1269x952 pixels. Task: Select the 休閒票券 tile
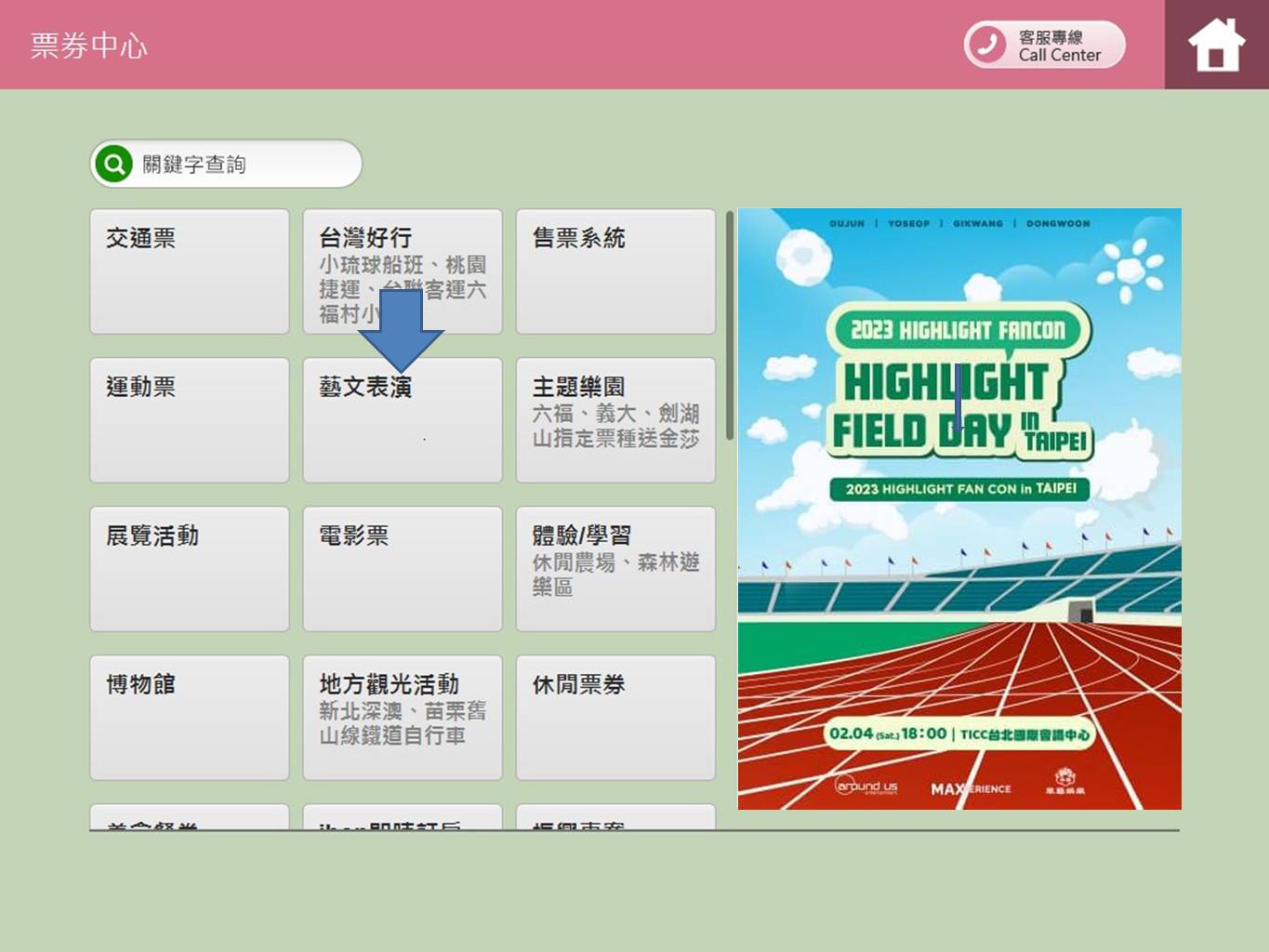(x=615, y=718)
